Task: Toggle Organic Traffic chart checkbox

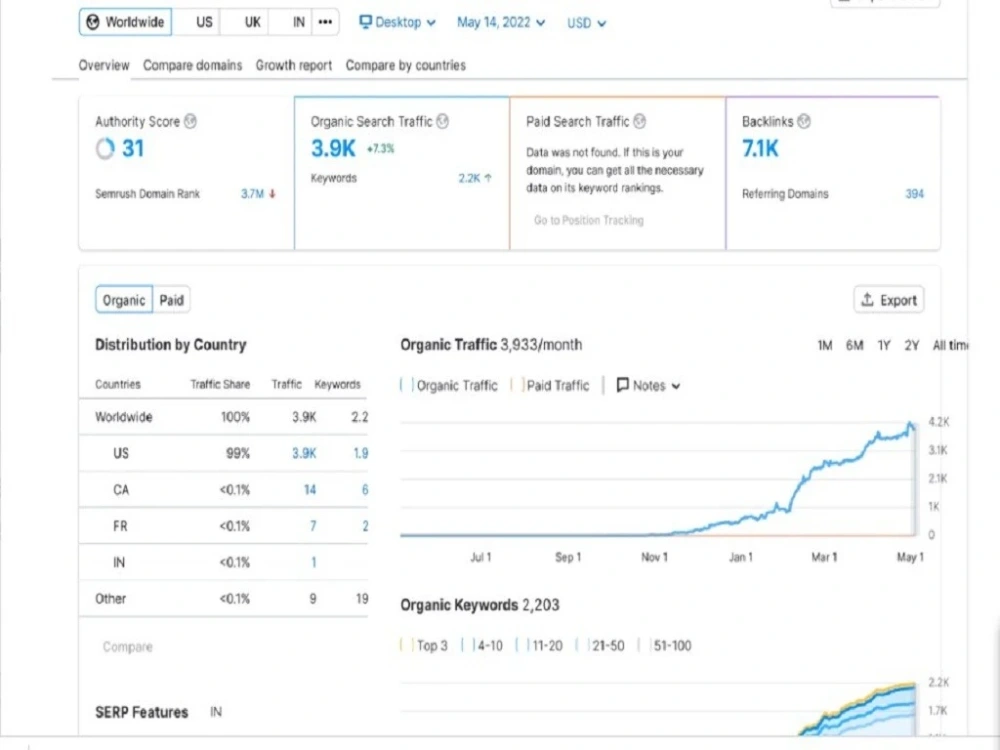Action: 406,385
